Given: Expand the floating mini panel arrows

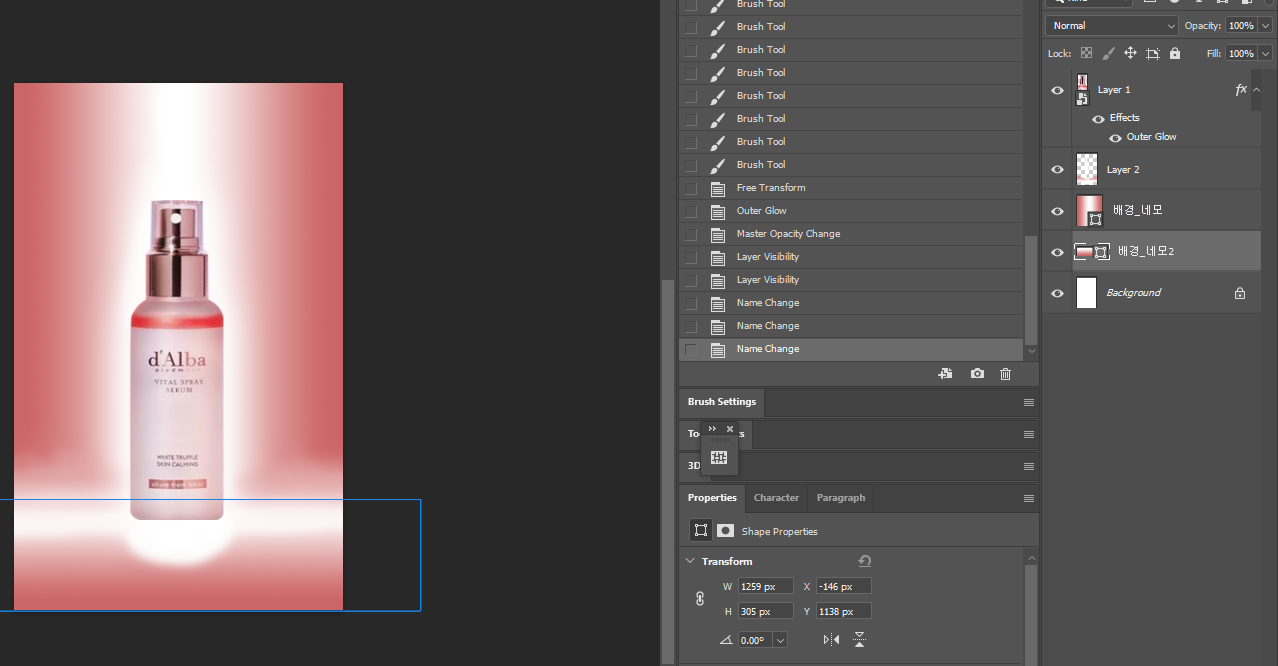Looking at the screenshot, I should click(x=712, y=429).
